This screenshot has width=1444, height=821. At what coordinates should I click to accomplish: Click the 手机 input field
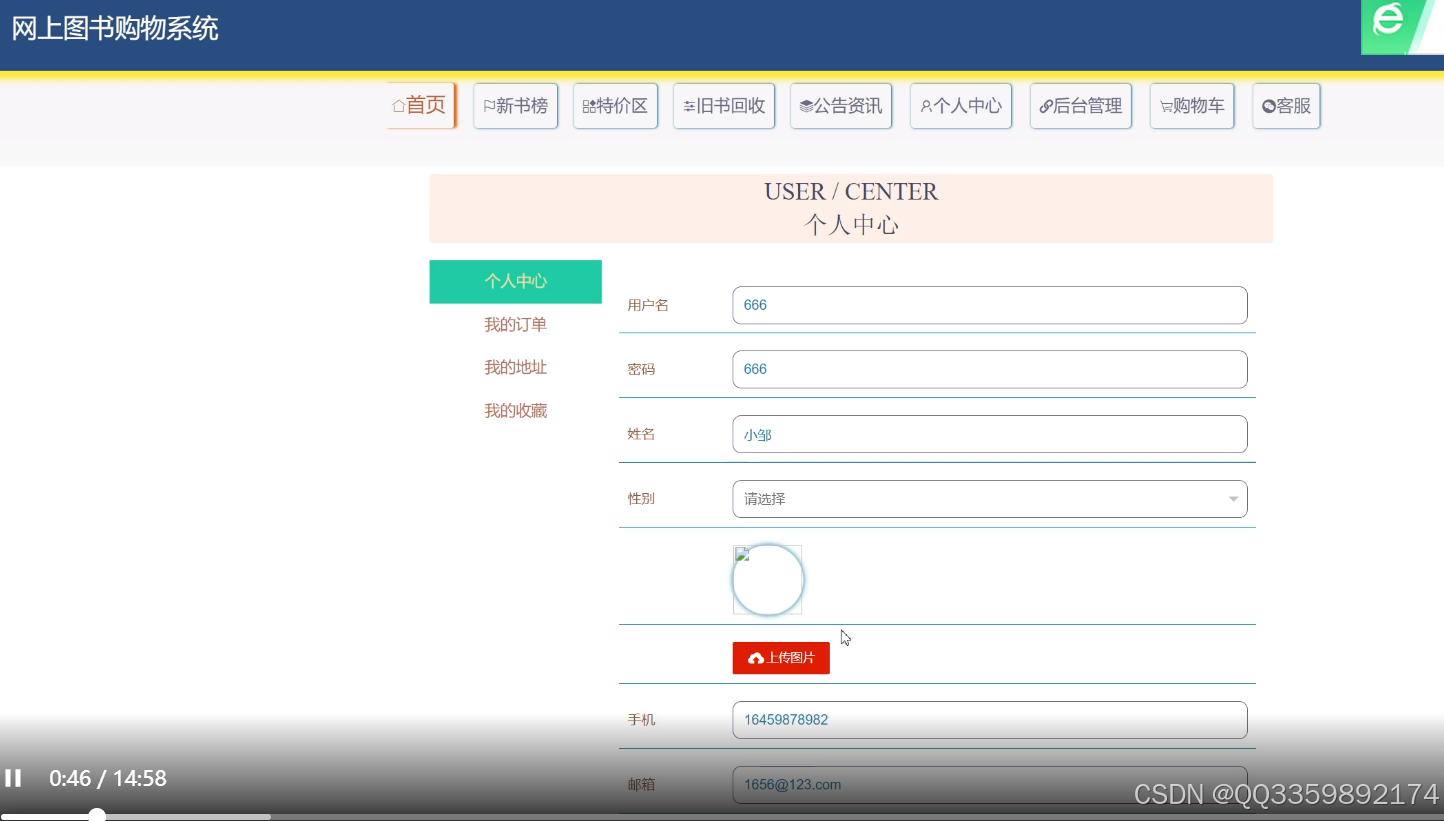pos(990,720)
